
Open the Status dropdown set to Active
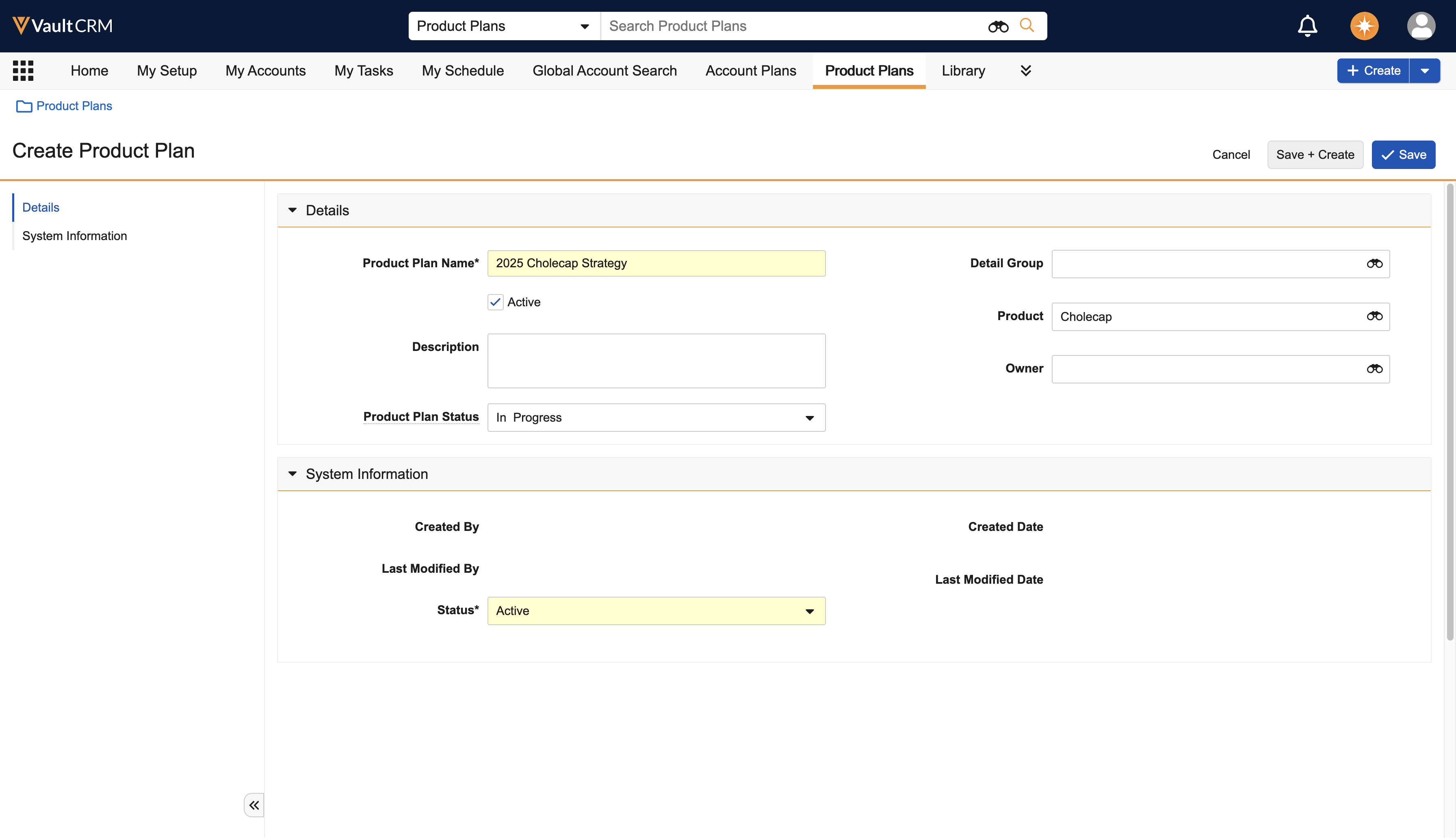656,611
